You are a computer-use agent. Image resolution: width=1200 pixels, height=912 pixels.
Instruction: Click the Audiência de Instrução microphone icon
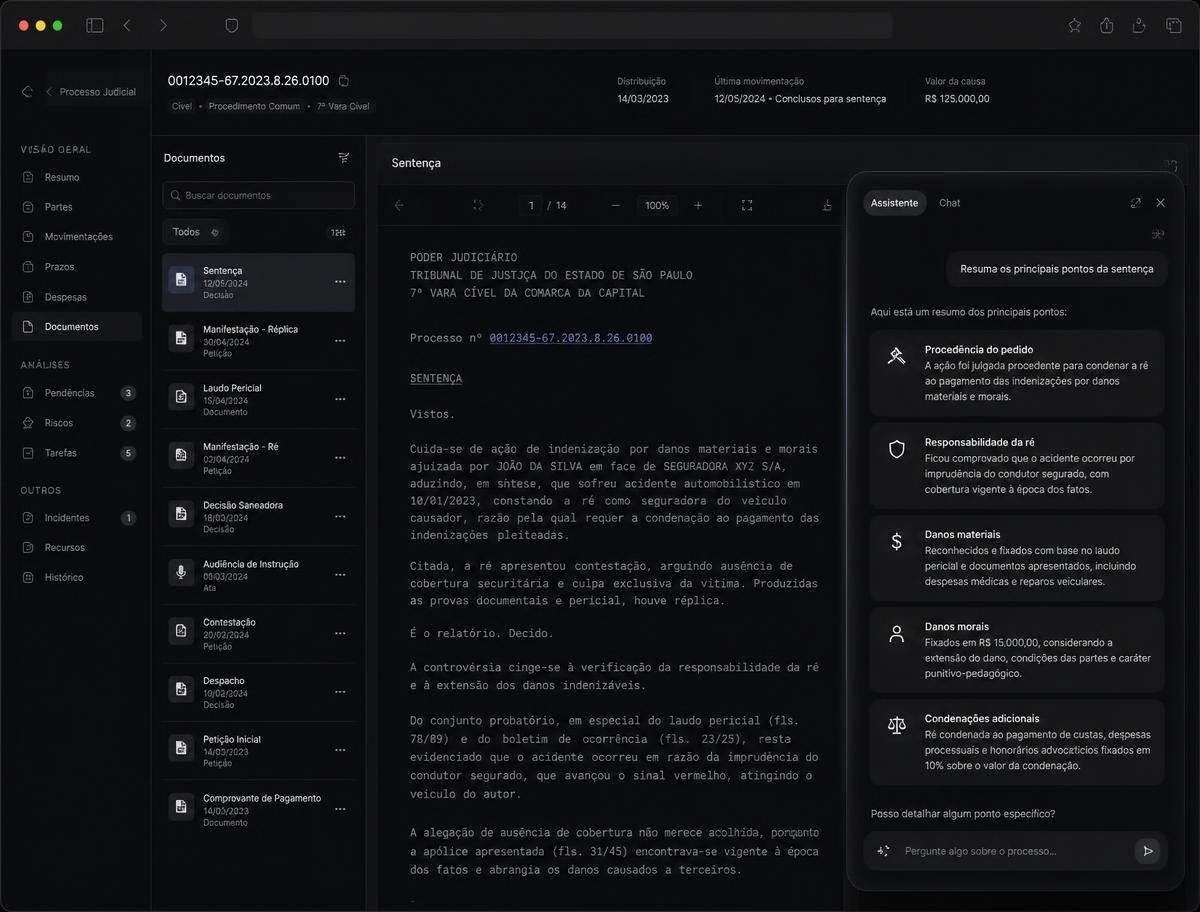(x=181, y=572)
